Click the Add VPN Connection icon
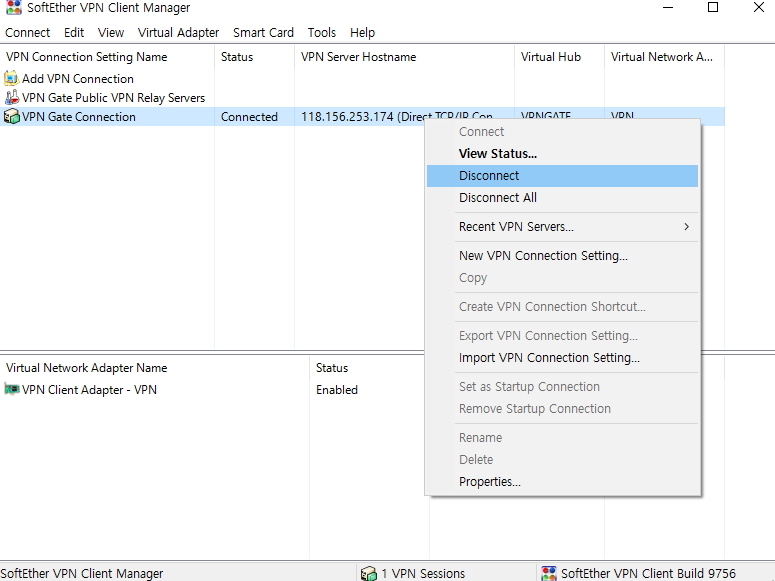 [x=11, y=79]
